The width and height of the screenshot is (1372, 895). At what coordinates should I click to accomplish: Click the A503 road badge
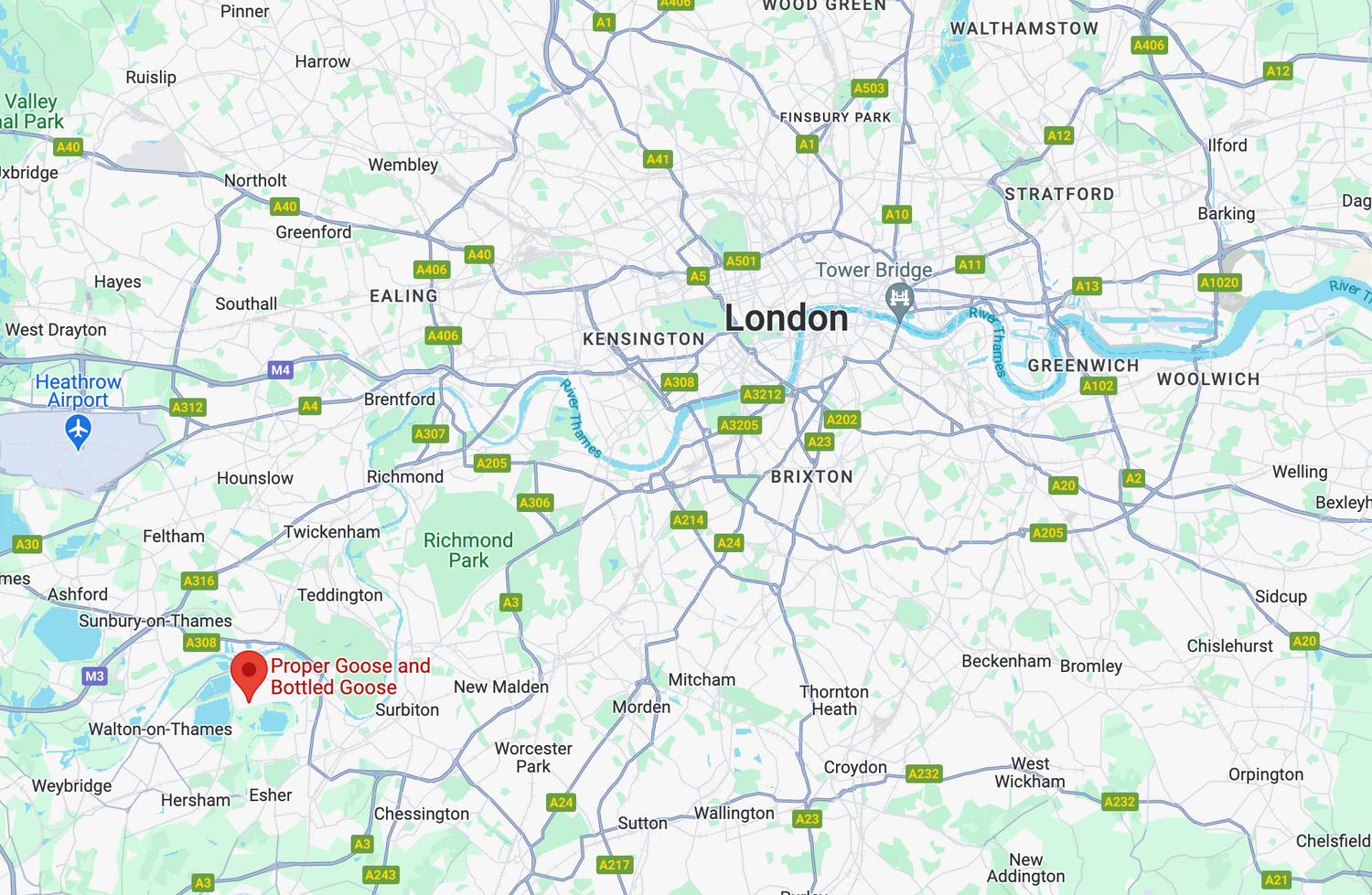pyautogui.click(x=869, y=89)
